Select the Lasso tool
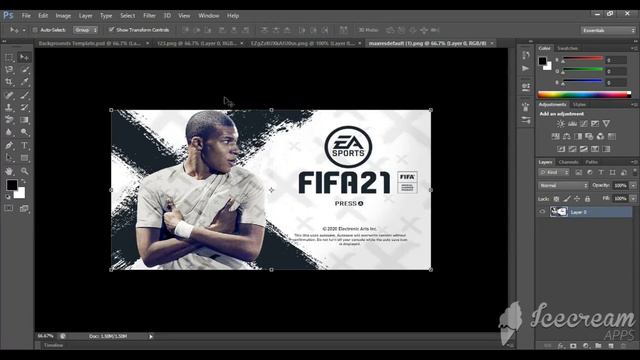 click(9, 70)
